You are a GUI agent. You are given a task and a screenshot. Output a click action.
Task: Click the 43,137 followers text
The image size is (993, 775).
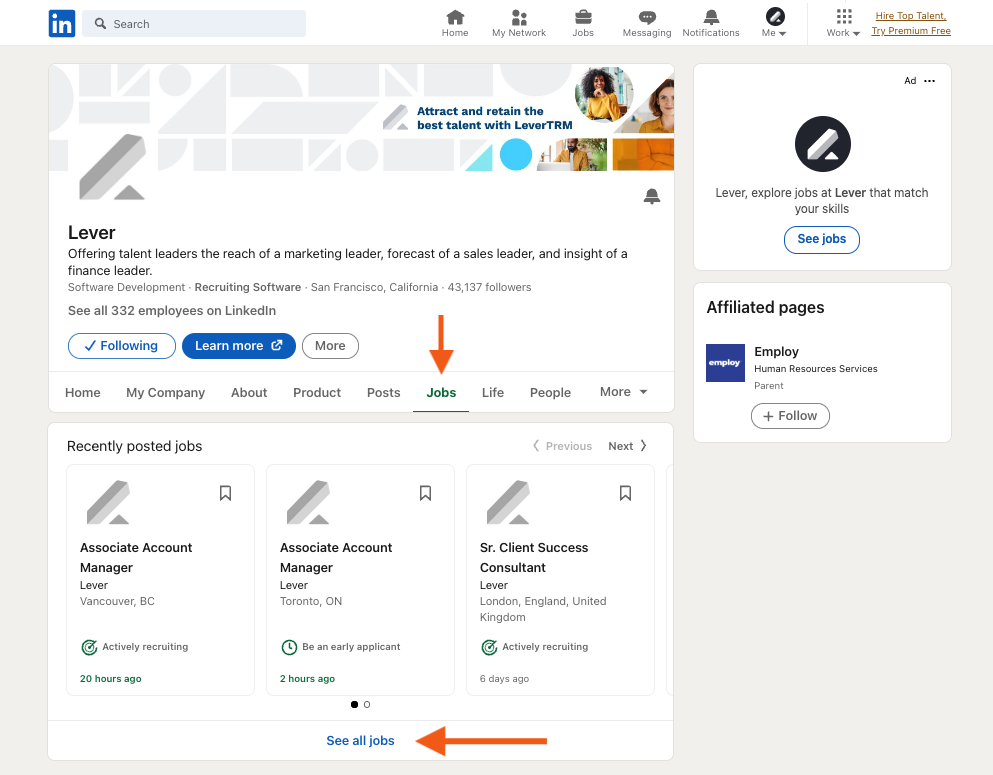(x=490, y=287)
